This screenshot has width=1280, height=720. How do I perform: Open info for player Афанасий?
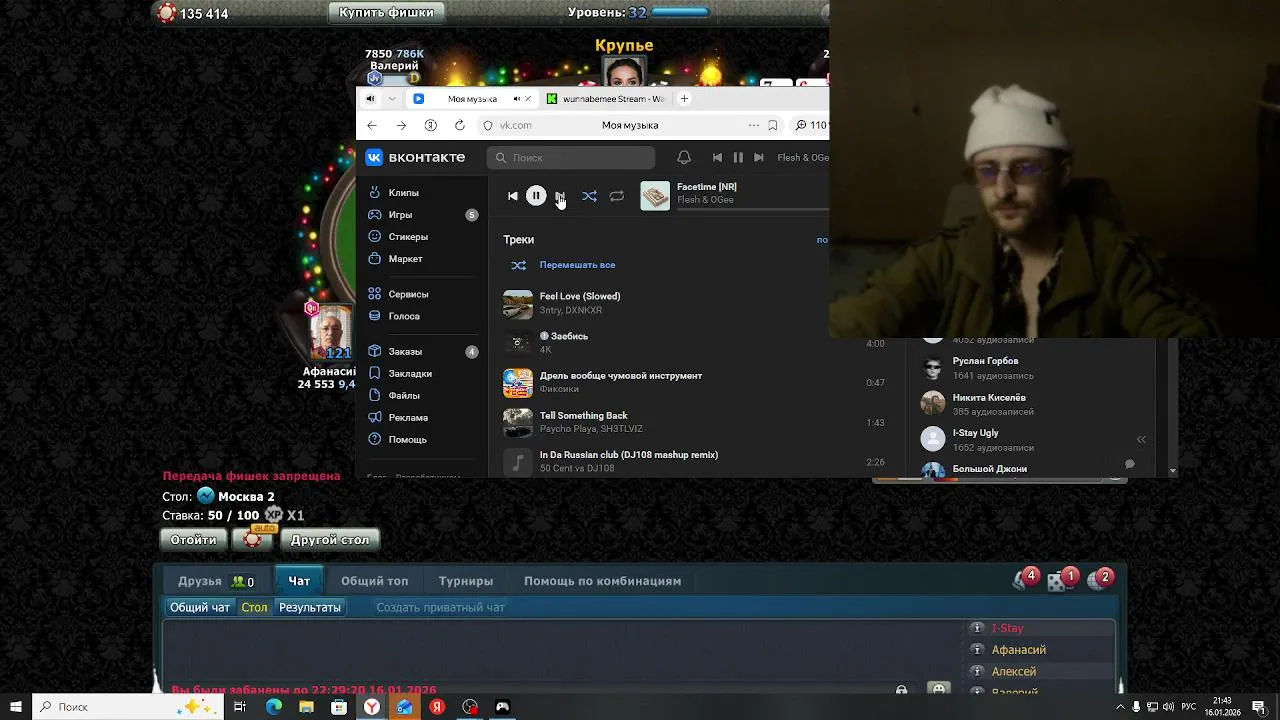click(x=978, y=650)
